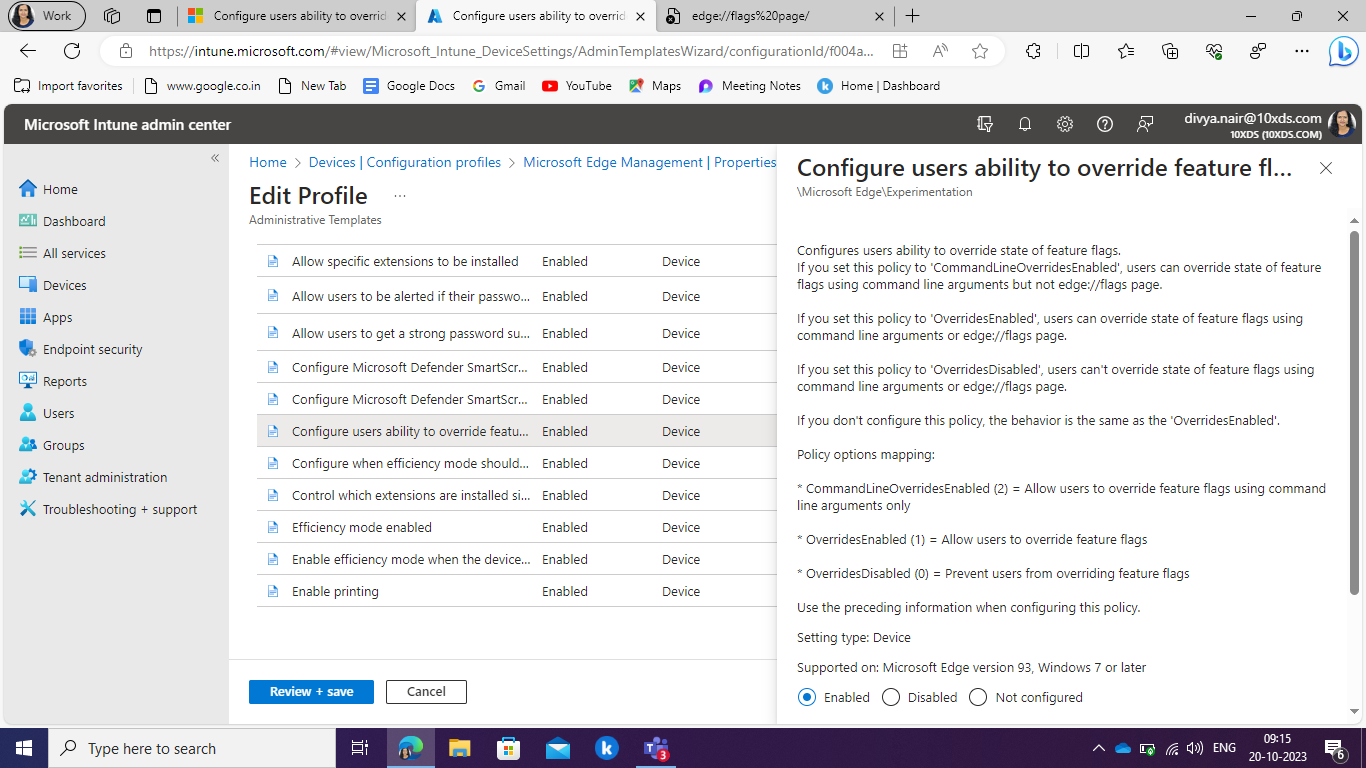Open a new browser tab
The image size is (1366, 768).
pyautogui.click(x=912, y=16)
